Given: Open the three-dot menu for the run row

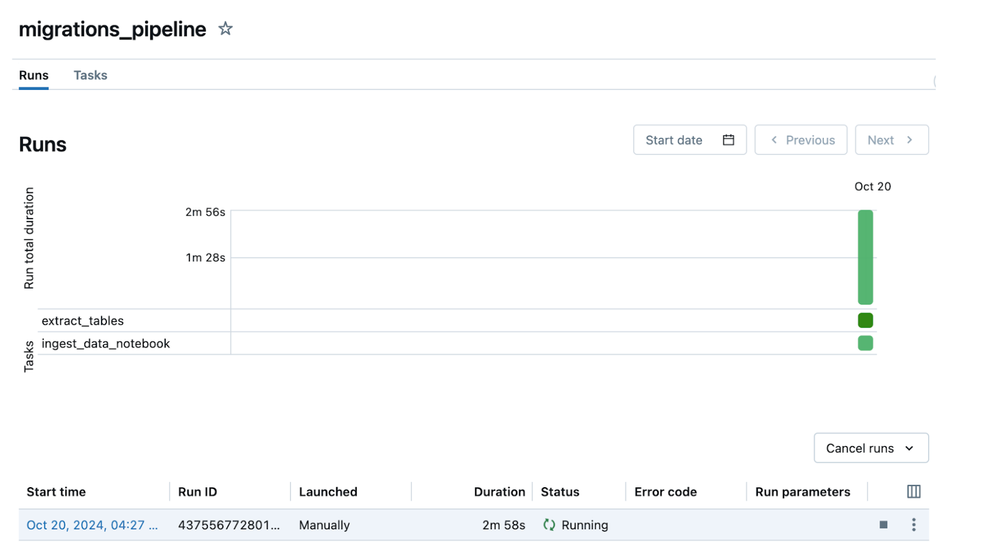Looking at the screenshot, I should 913,525.
